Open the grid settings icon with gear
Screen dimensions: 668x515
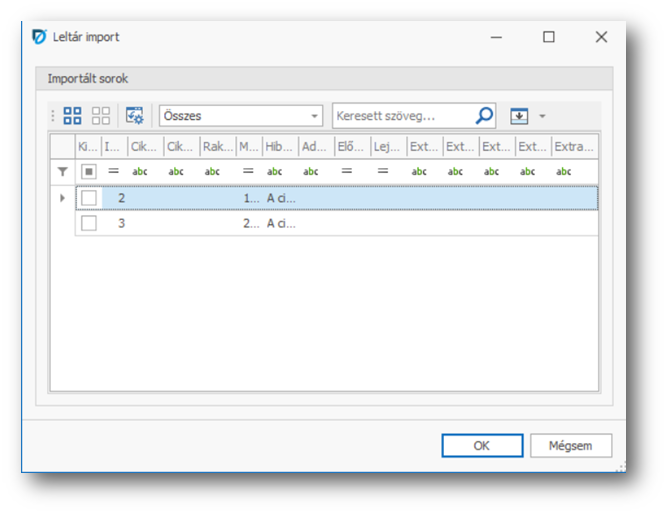pyautogui.click(x=135, y=116)
